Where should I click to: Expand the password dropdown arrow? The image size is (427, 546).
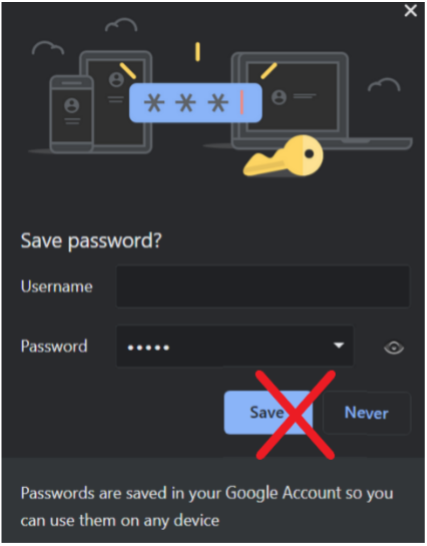click(339, 345)
